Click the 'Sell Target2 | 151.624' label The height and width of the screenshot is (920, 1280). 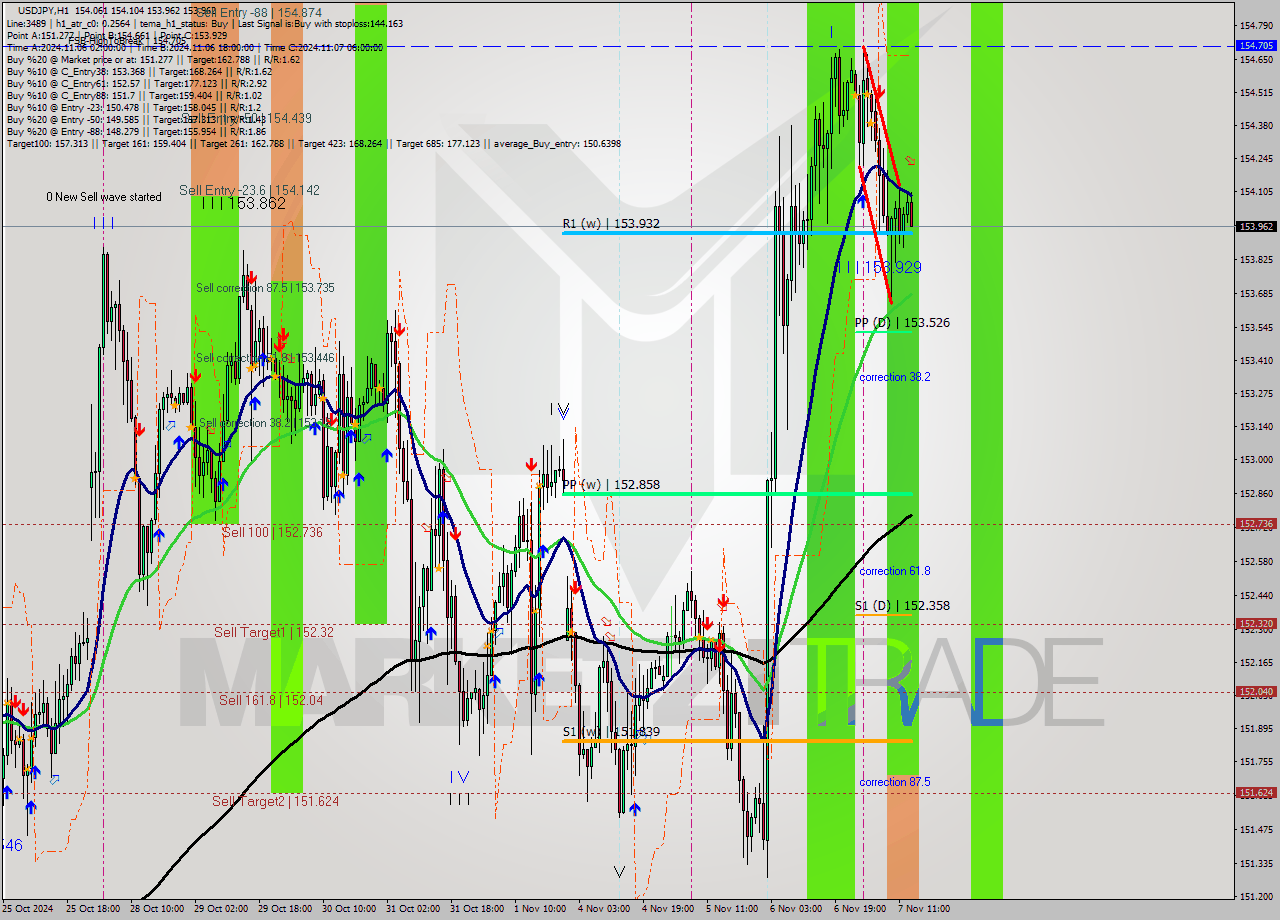275,801
